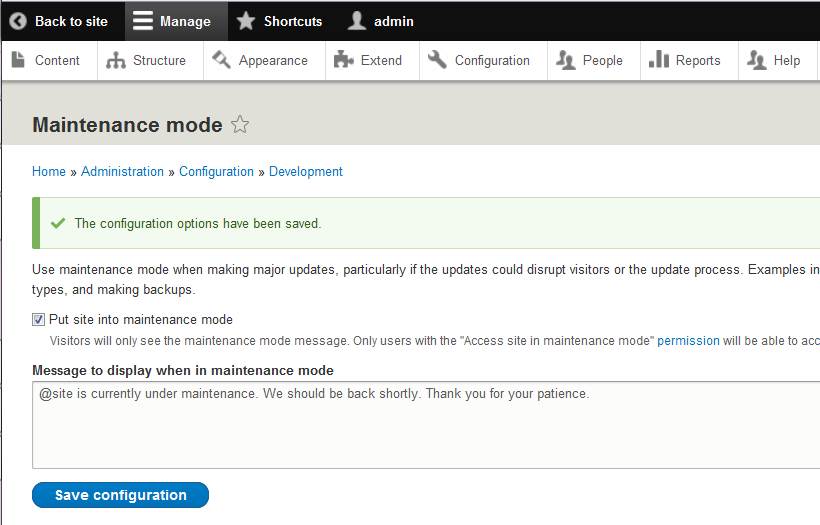Follow the Home breadcrumb link
The height and width of the screenshot is (525, 820).
(49, 172)
